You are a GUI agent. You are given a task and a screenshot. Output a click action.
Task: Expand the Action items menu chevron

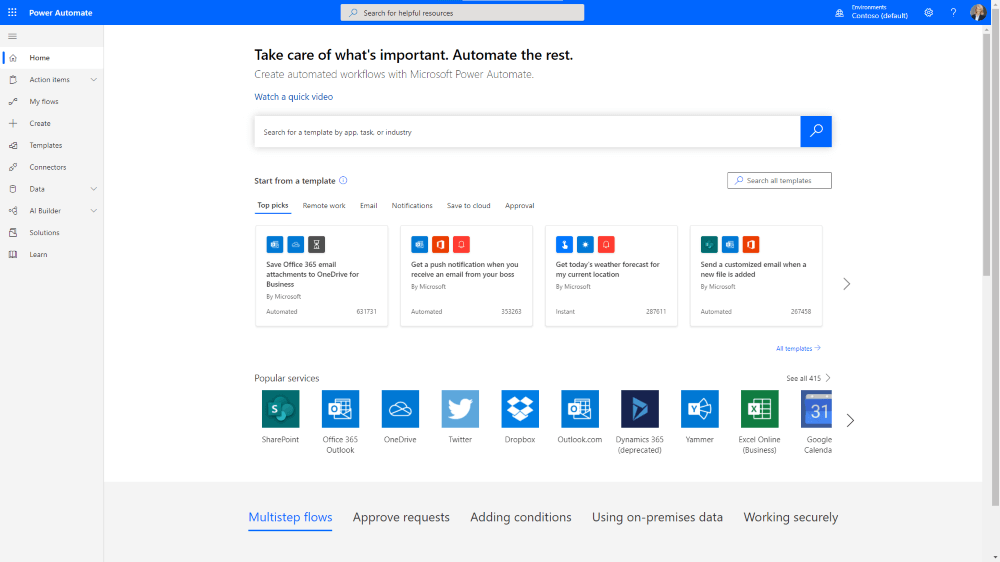click(x=94, y=80)
